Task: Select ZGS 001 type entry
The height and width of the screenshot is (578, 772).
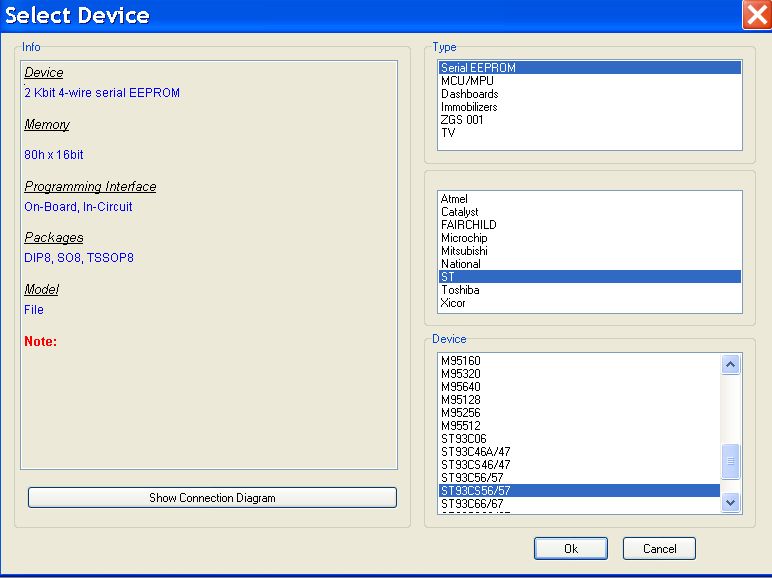Action: (x=462, y=120)
